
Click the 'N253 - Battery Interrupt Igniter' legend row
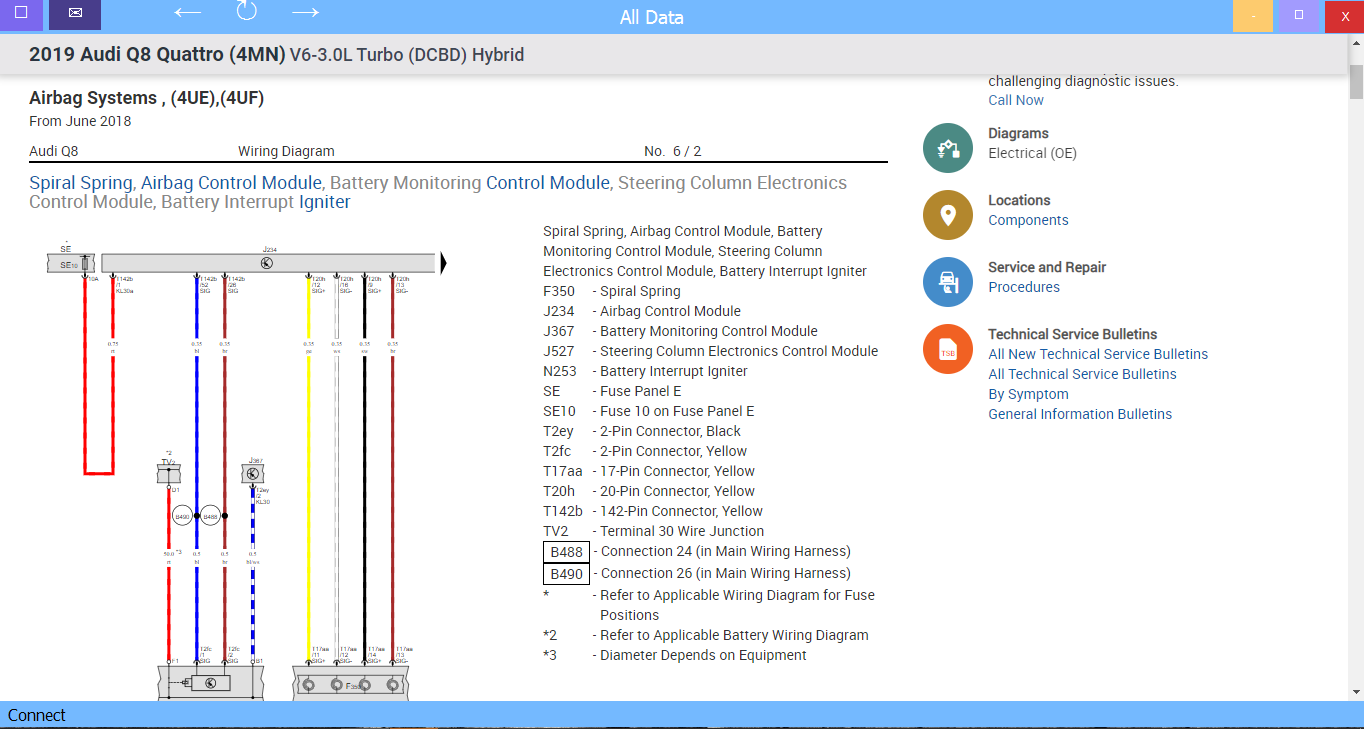point(645,371)
